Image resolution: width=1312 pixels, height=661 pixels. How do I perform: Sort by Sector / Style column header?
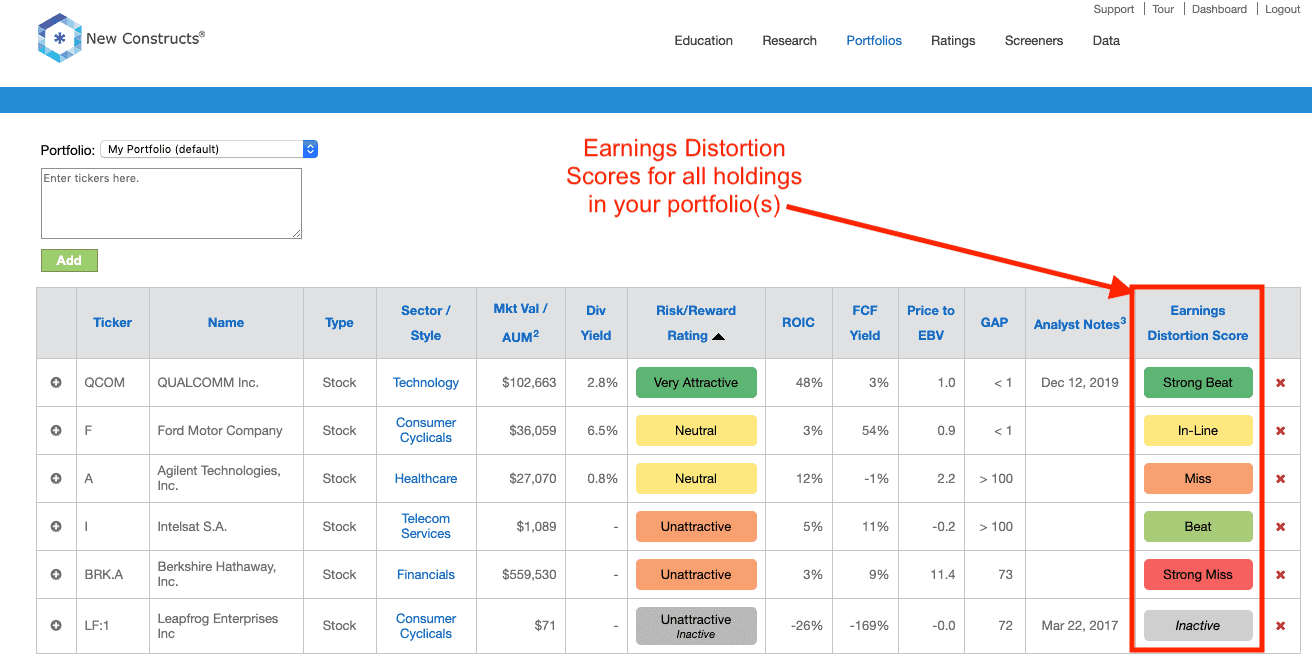(x=426, y=323)
